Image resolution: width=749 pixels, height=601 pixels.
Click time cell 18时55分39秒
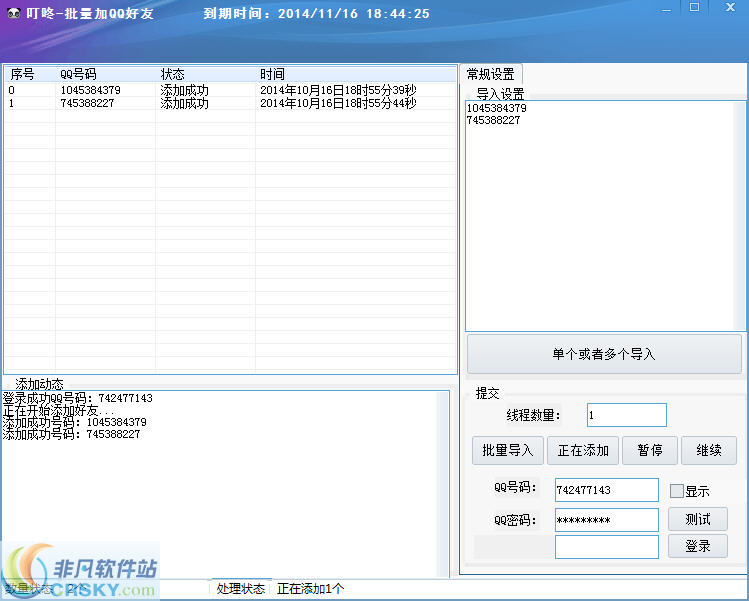tap(338, 90)
